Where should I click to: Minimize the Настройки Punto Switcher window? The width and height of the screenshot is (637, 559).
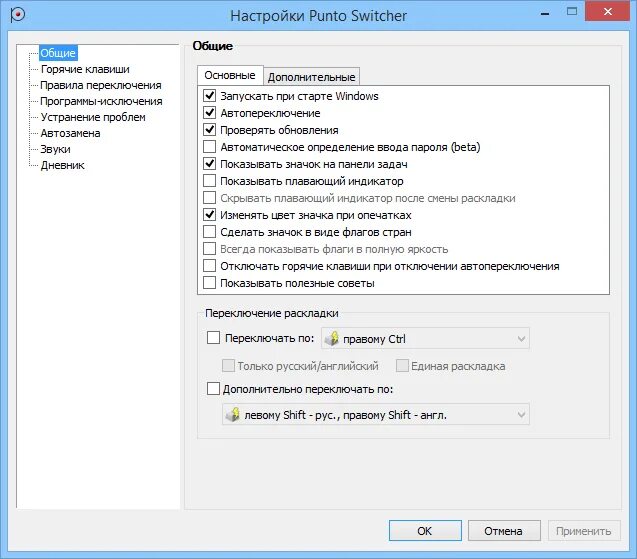coord(545,12)
